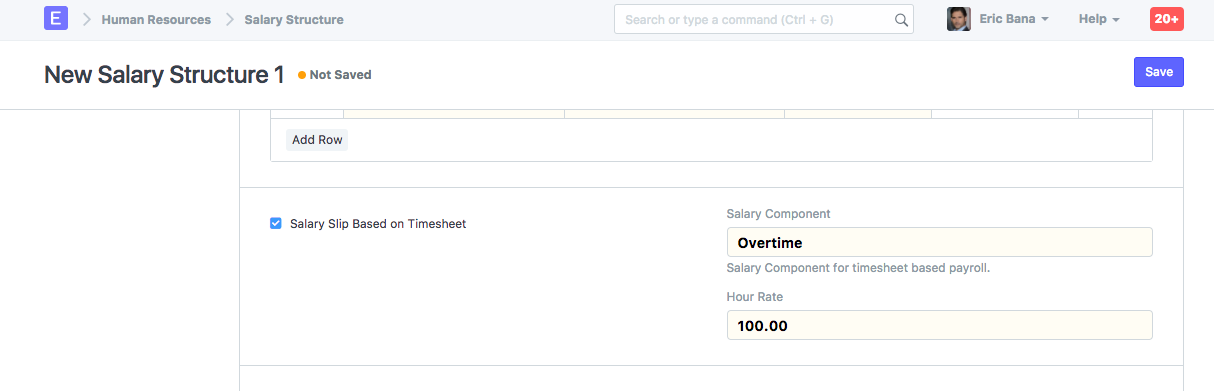This screenshot has width=1214, height=391.
Task: Open Salary Component field containing Overtime
Action: point(939,242)
